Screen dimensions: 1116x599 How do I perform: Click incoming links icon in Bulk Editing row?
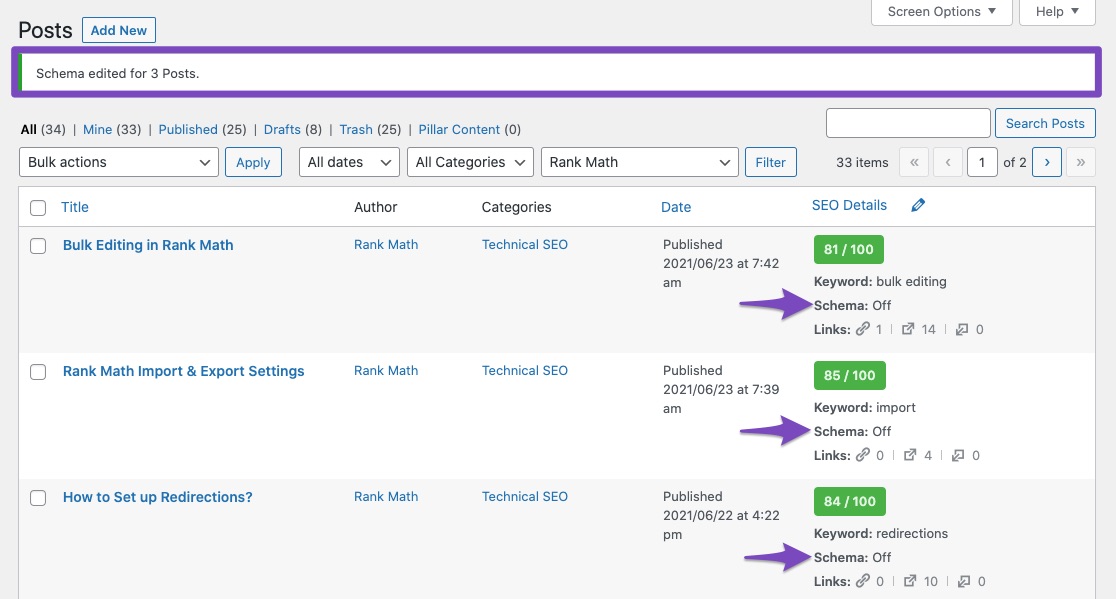[x=962, y=329]
